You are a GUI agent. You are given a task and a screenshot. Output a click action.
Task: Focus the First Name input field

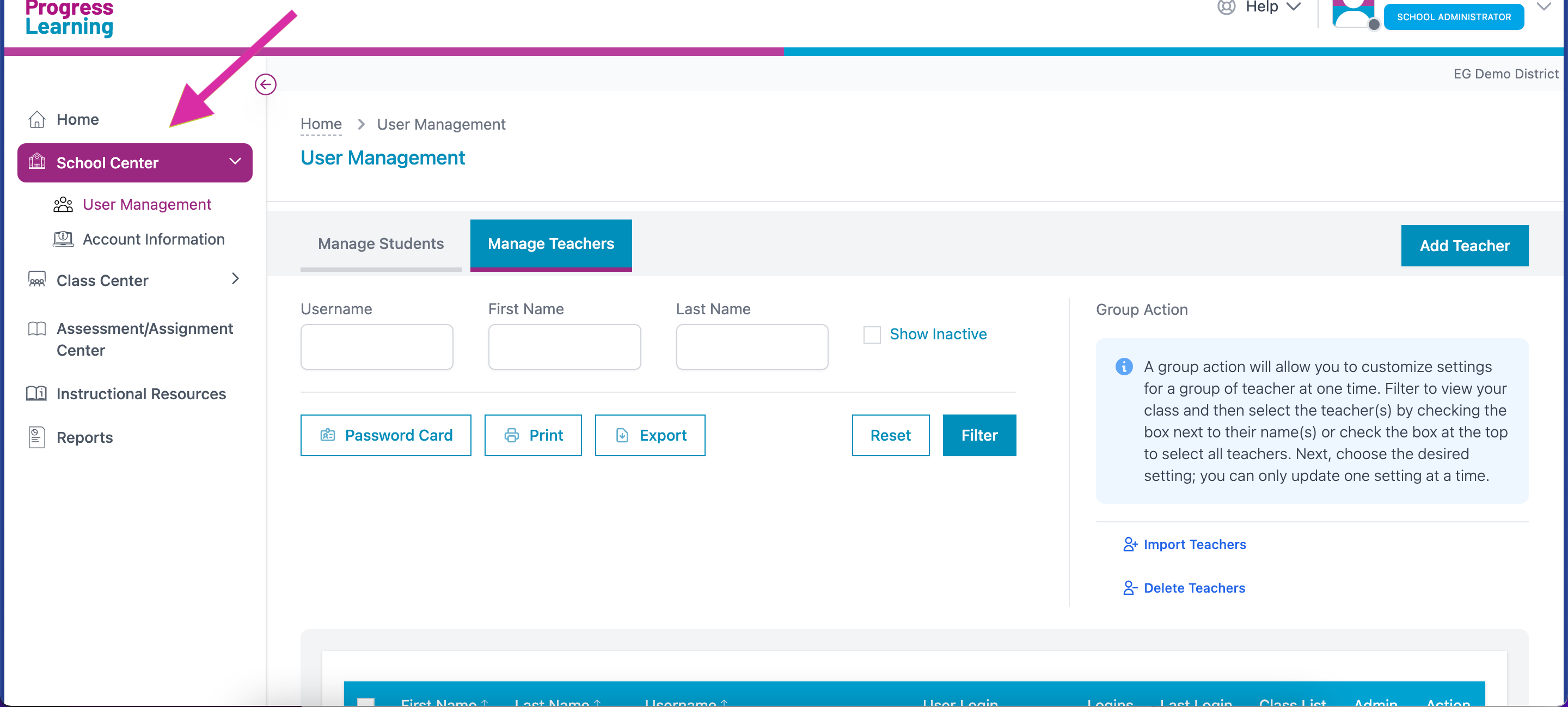coord(564,347)
